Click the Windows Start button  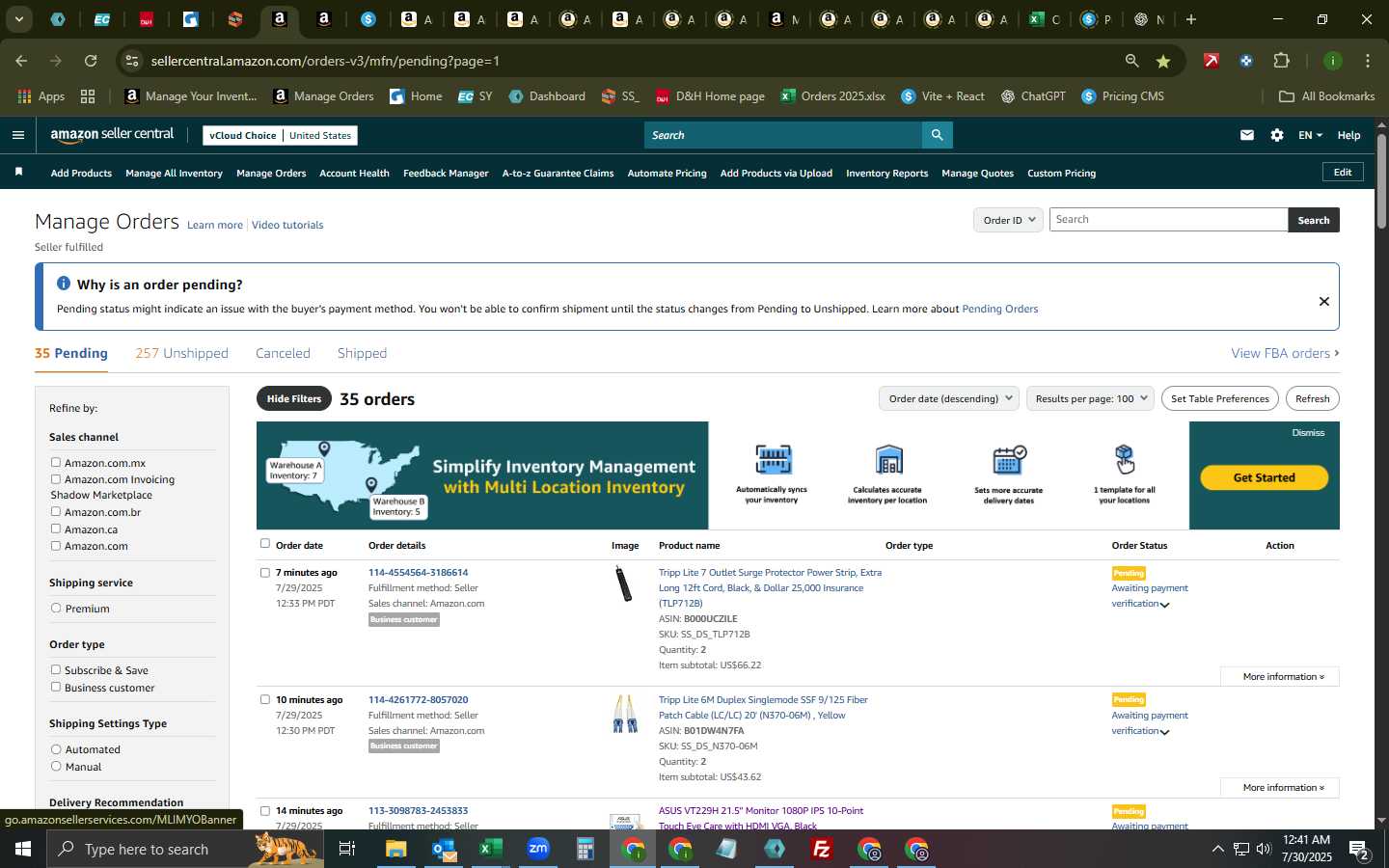click(23, 849)
